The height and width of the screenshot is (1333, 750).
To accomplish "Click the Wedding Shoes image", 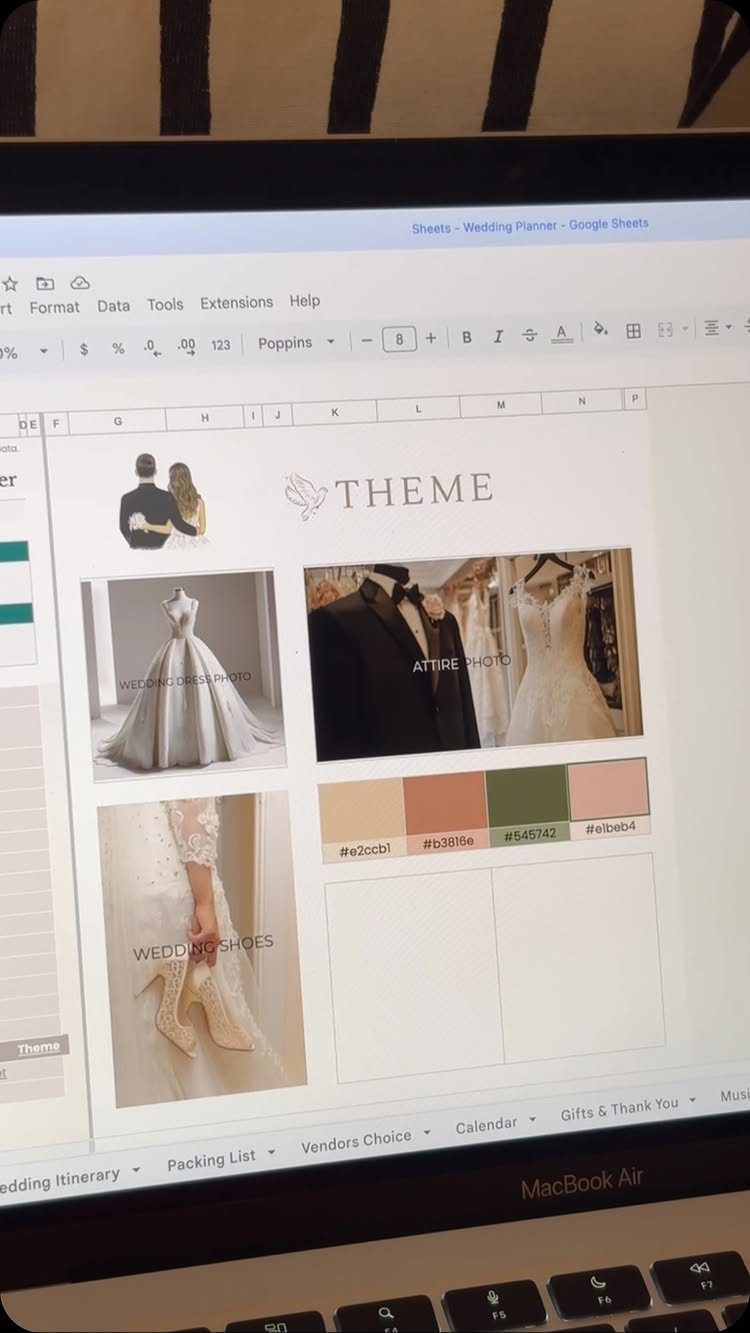I will pyautogui.click(x=202, y=950).
